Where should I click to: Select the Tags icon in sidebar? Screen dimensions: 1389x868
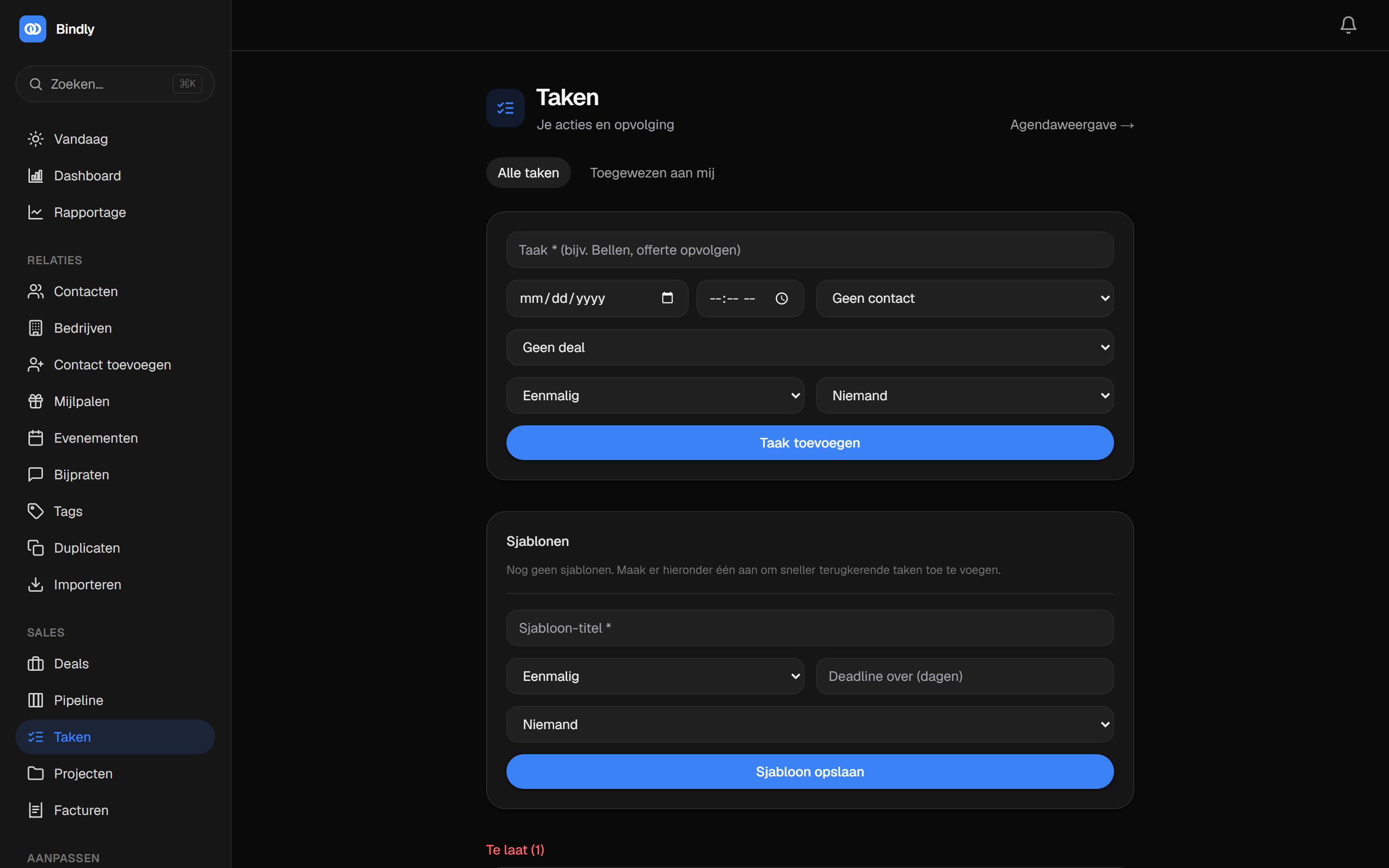(36, 511)
